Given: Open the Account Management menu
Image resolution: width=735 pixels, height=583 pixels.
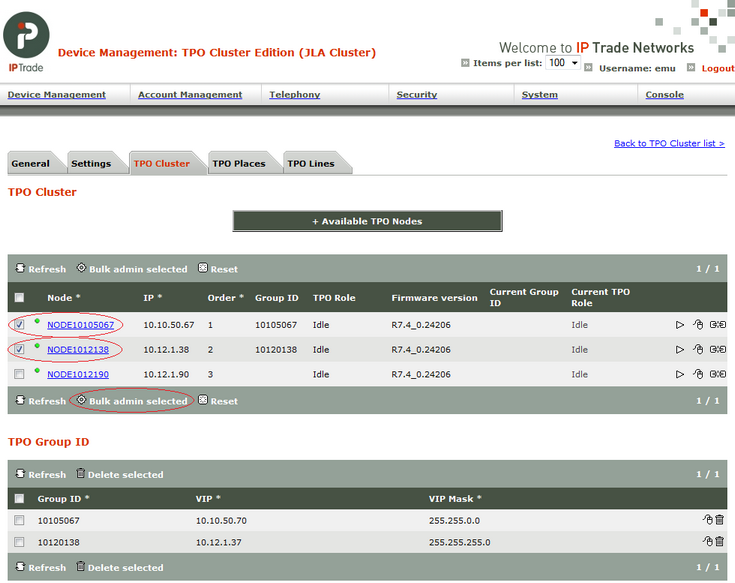Looking at the screenshot, I should (x=190, y=95).
